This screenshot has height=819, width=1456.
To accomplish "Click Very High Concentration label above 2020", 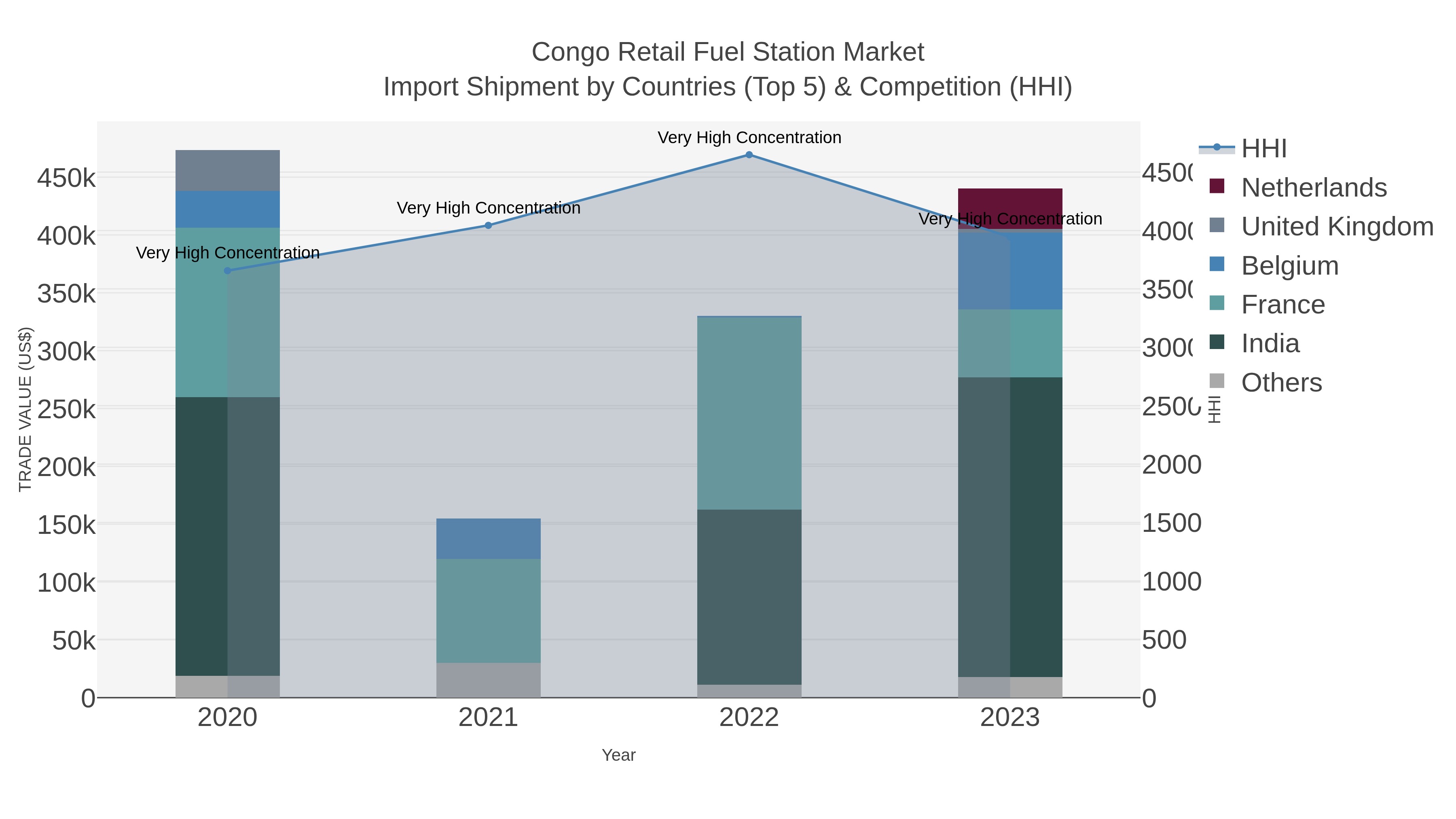I will click(228, 253).
